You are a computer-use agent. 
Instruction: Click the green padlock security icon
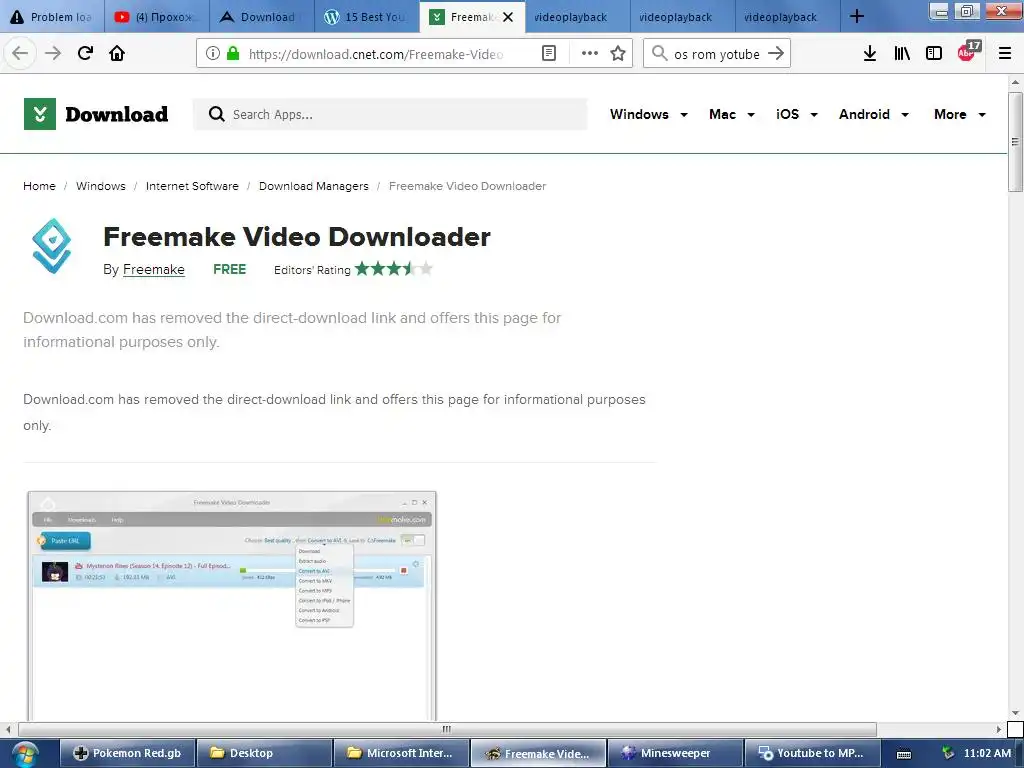[232, 53]
